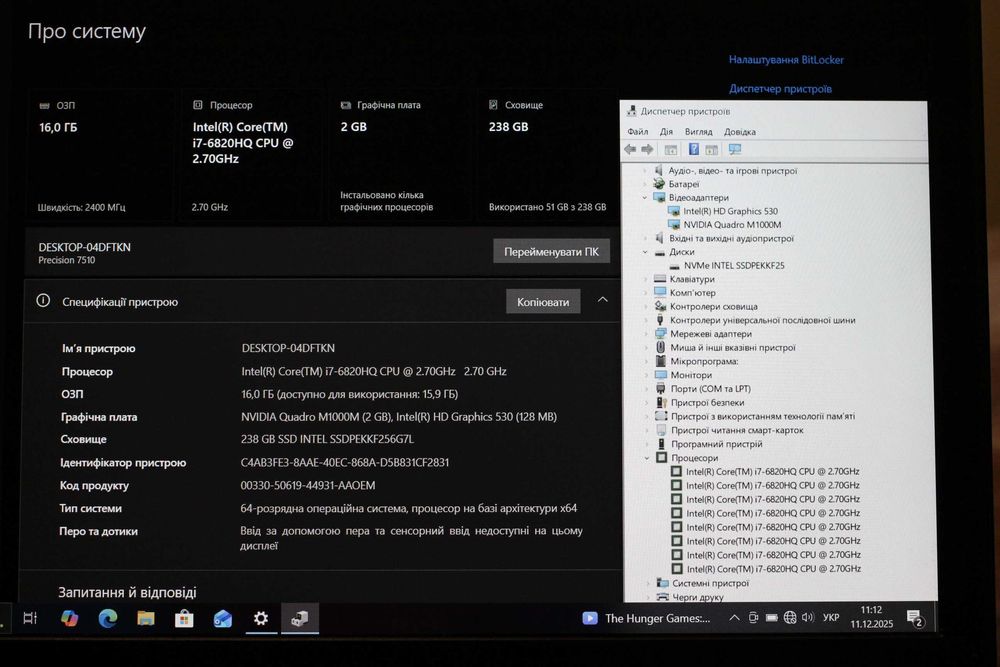Open the Довідка menu in Device Manager
The image size is (1000, 667).
[x=740, y=131]
